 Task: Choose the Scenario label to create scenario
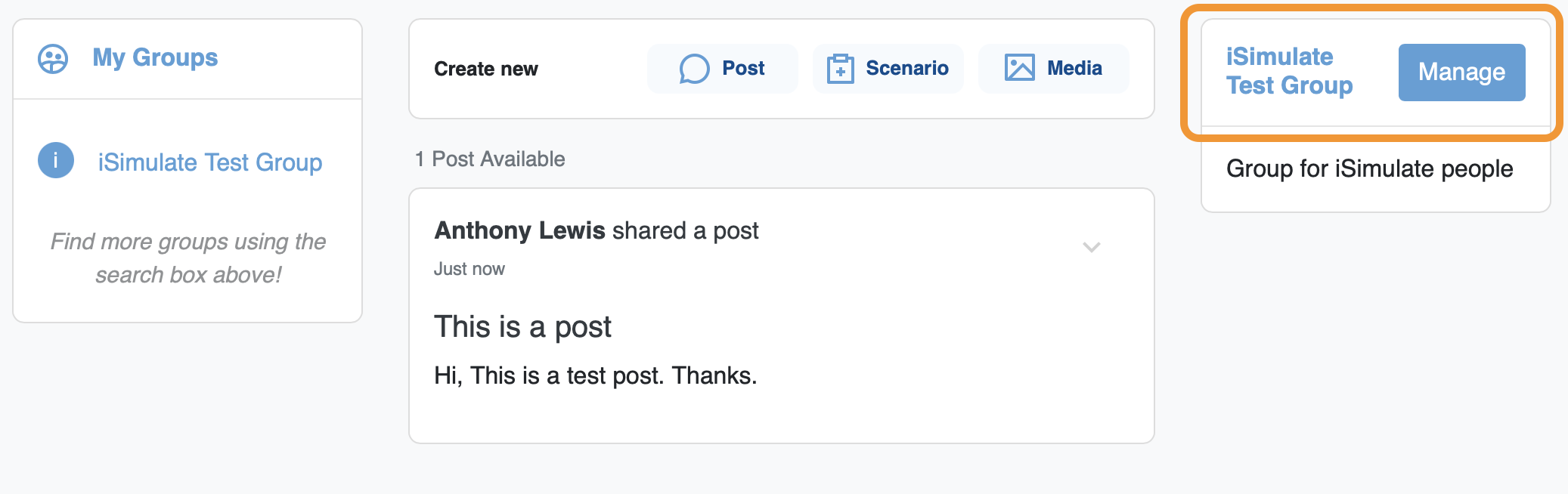[x=906, y=69]
